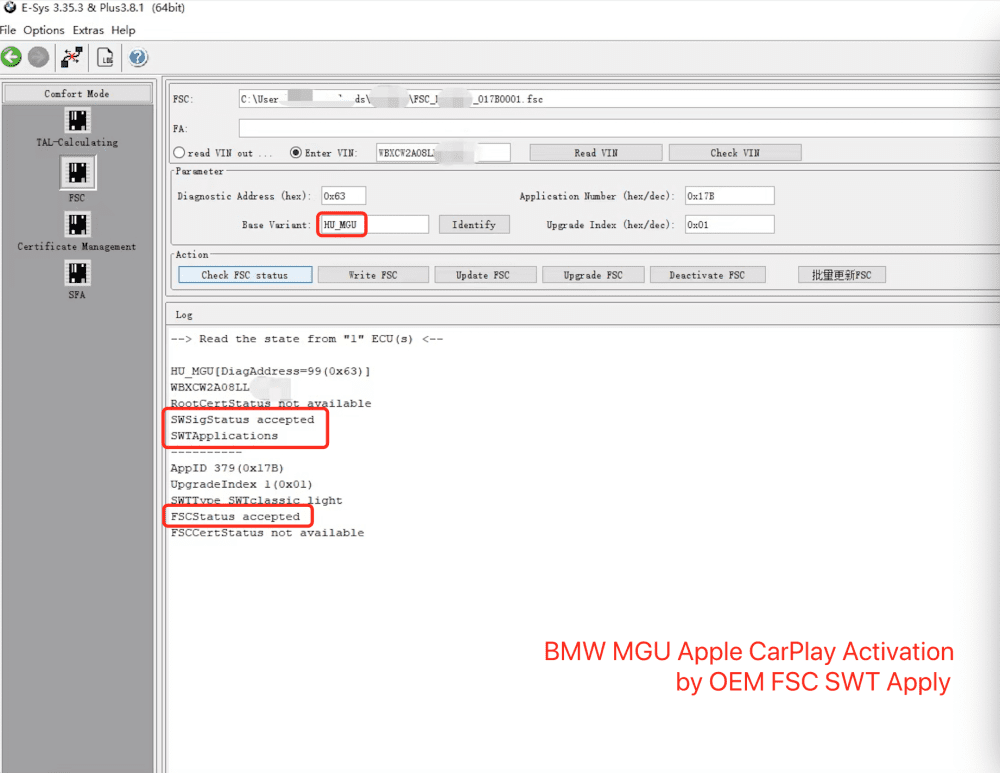Click the BMW logo in title bar

(10, 8)
